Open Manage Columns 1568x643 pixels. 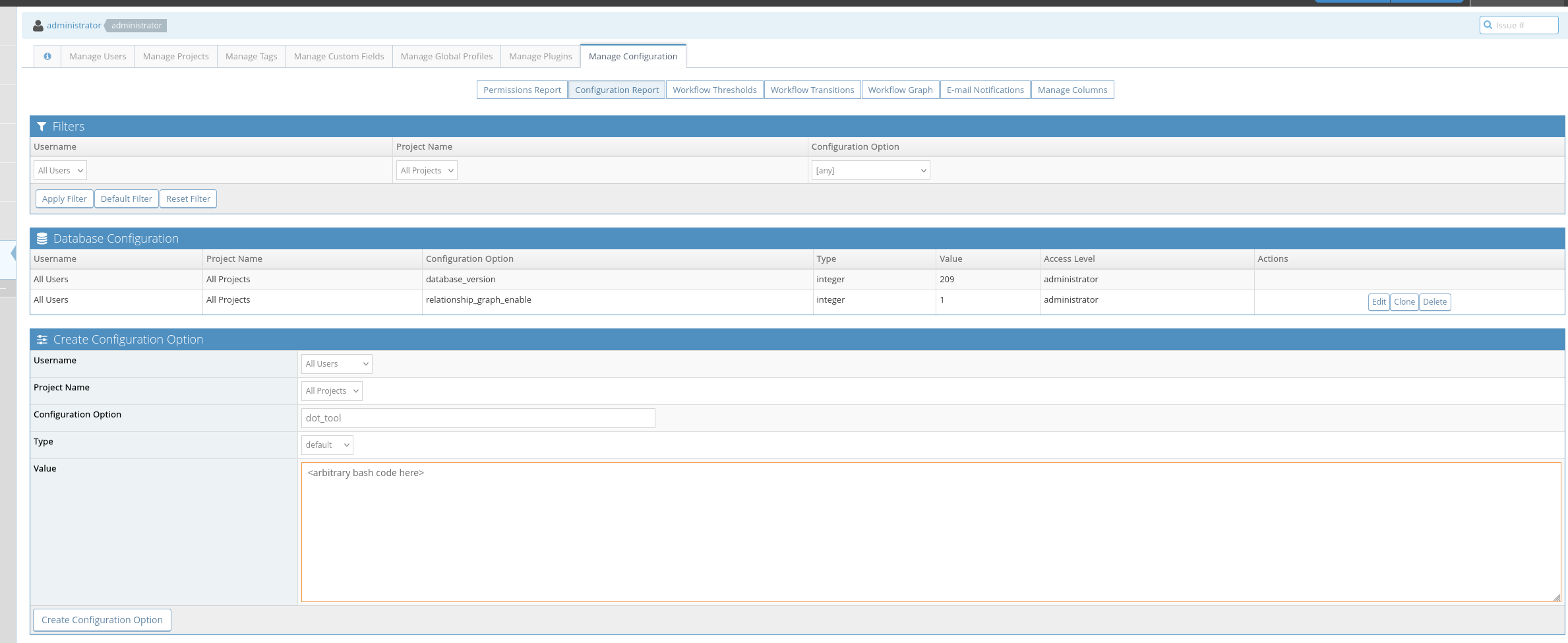(1072, 90)
